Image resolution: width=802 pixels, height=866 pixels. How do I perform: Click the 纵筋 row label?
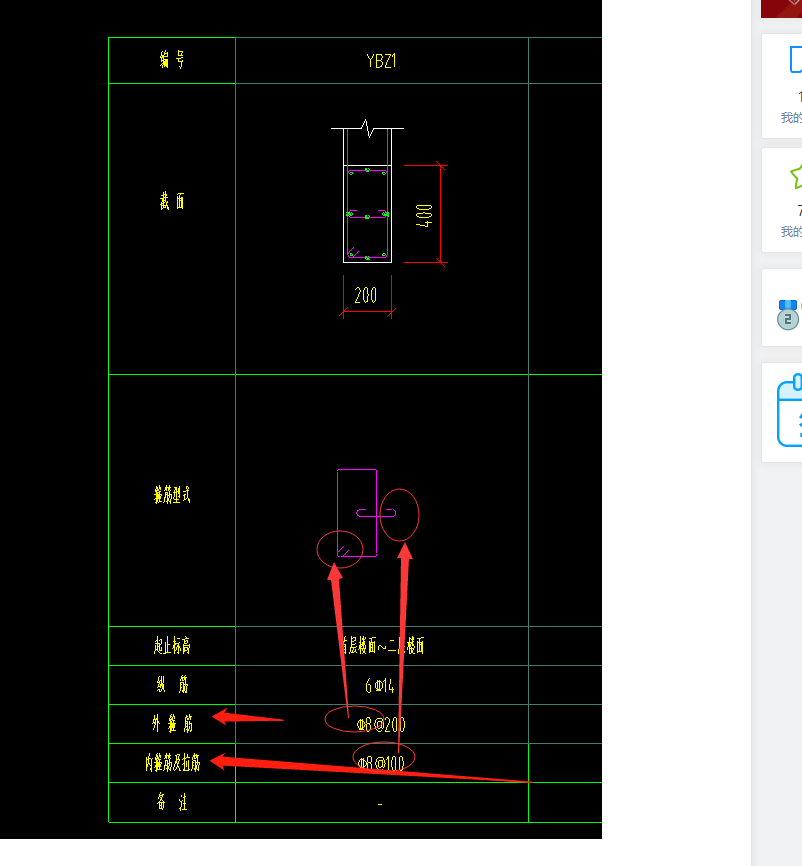172,685
